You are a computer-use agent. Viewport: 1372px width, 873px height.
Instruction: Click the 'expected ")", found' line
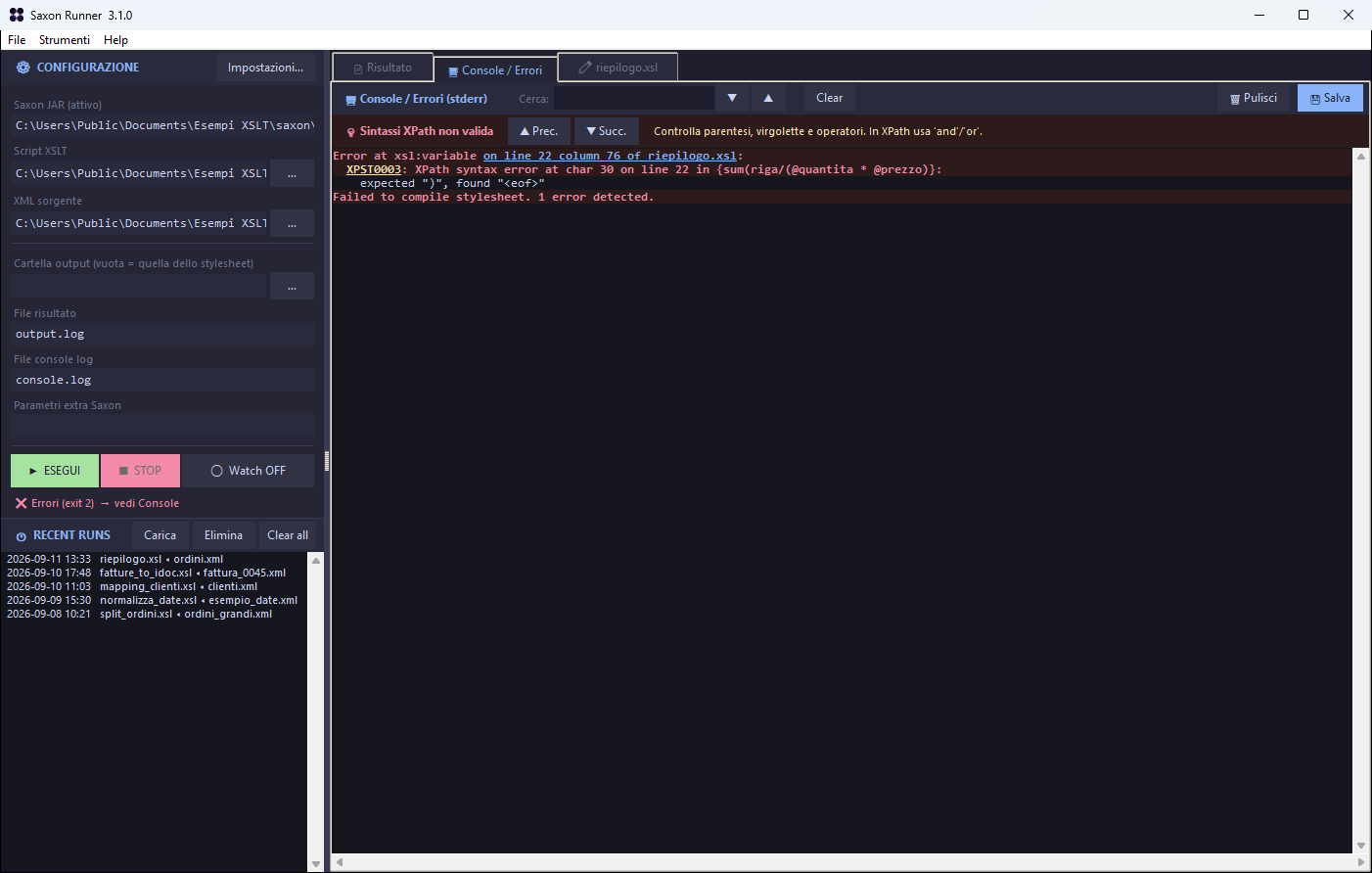tap(452, 183)
